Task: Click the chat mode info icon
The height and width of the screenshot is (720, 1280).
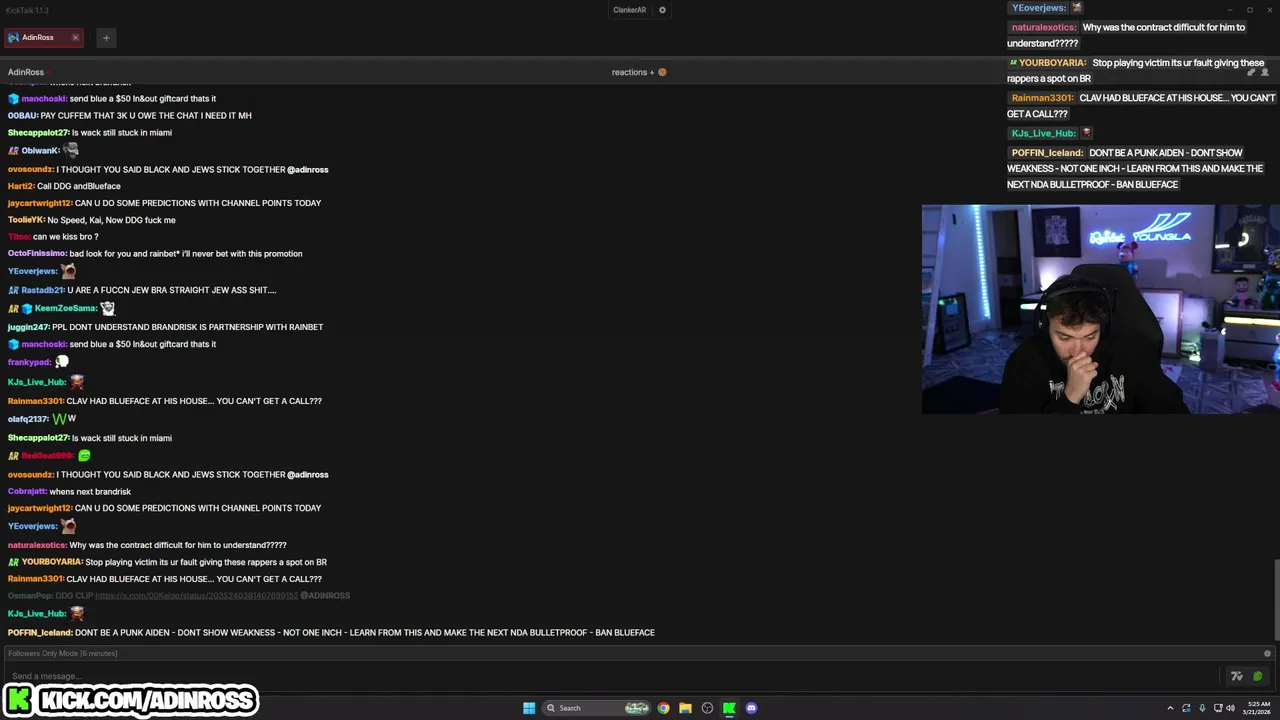Action: 1267,653
